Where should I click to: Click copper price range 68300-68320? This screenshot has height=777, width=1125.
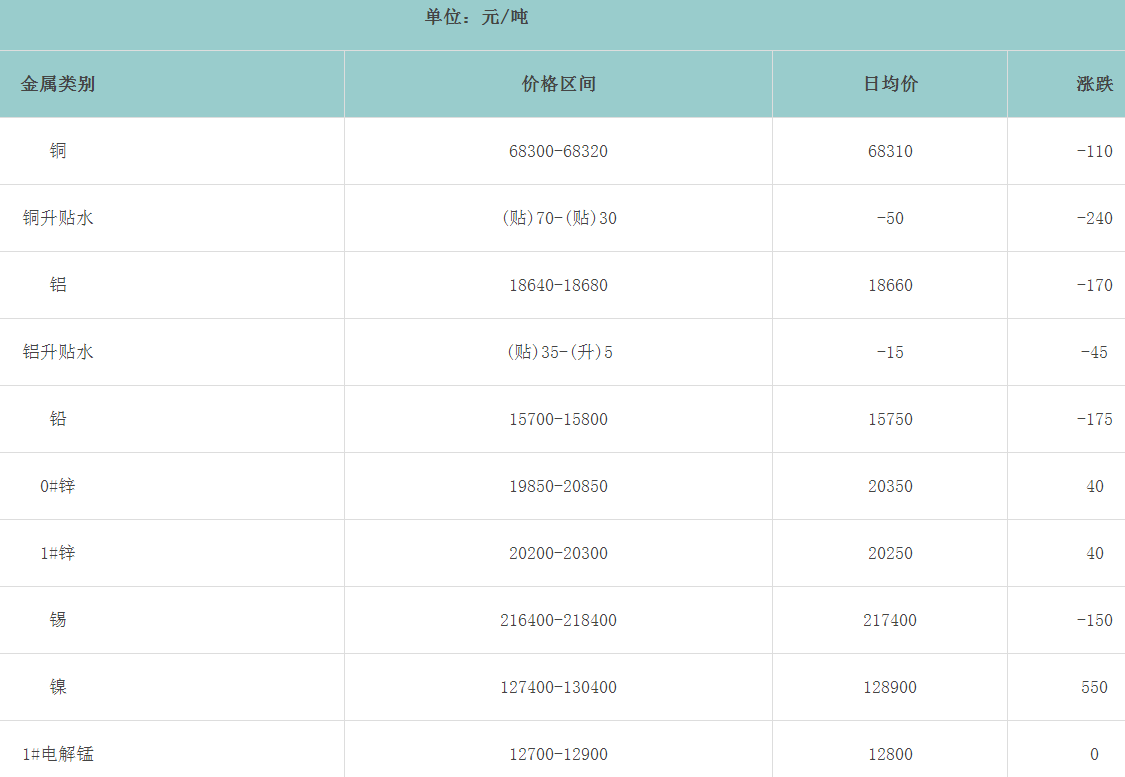pos(558,152)
